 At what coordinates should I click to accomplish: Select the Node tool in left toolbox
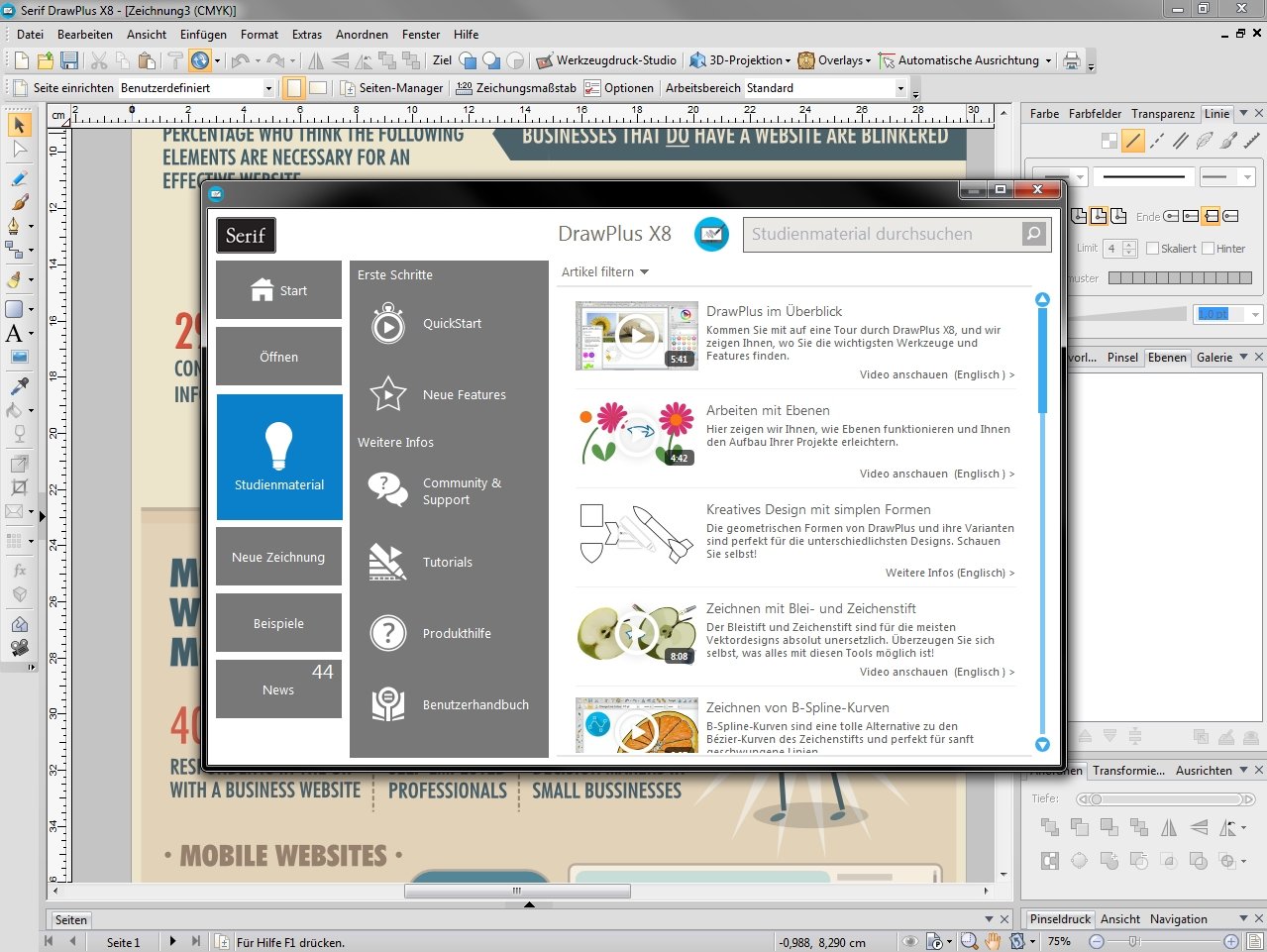click(19, 151)
